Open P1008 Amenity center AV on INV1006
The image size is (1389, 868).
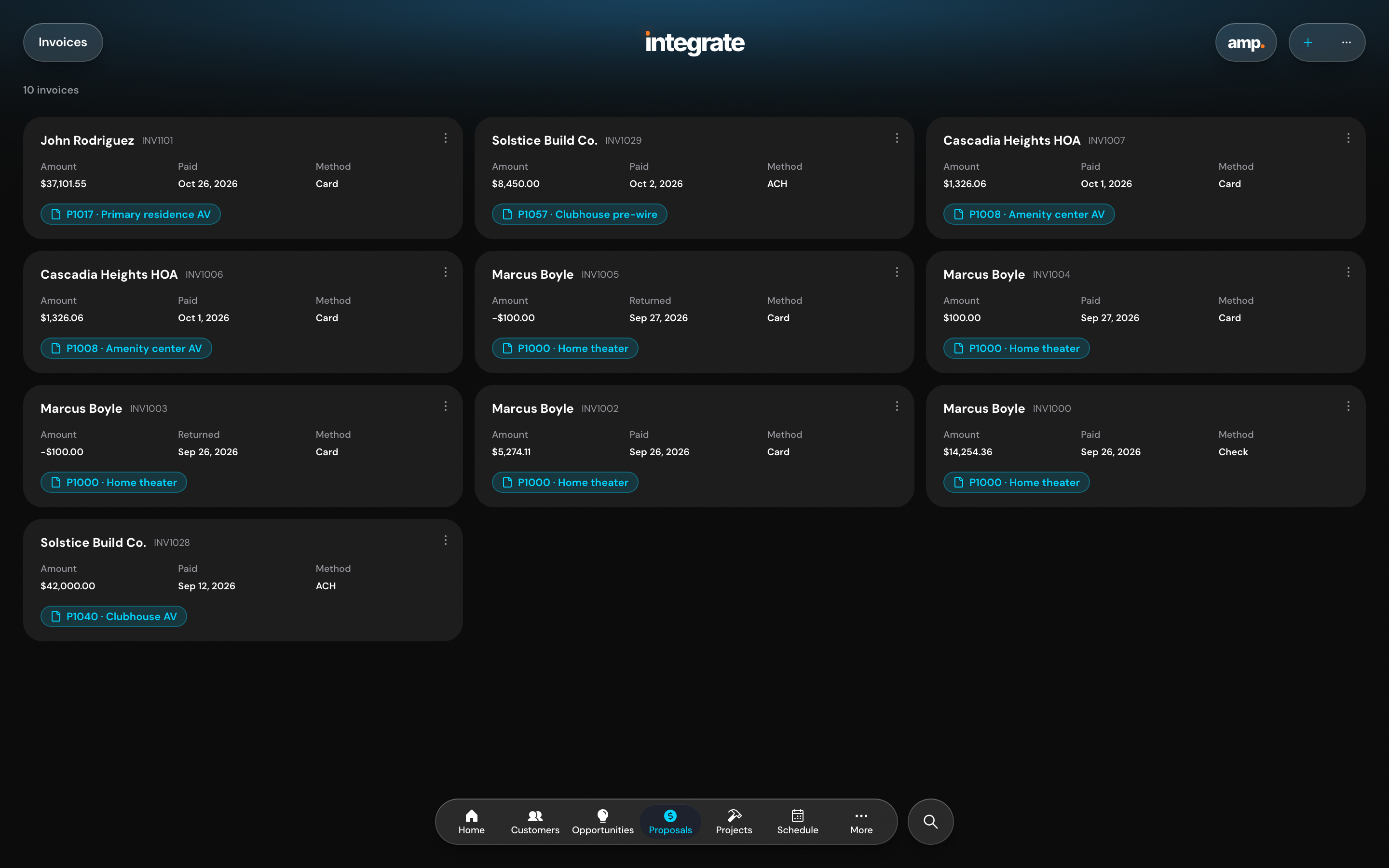[126, 349]
